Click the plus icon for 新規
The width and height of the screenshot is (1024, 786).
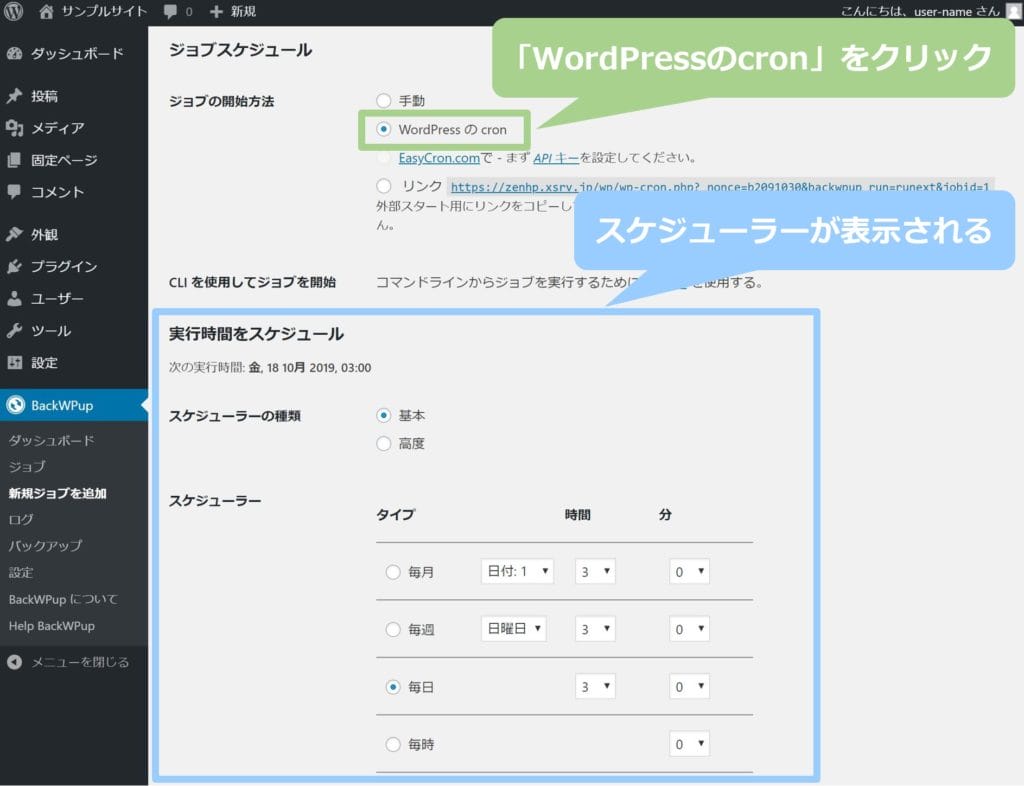click(216, 12)
